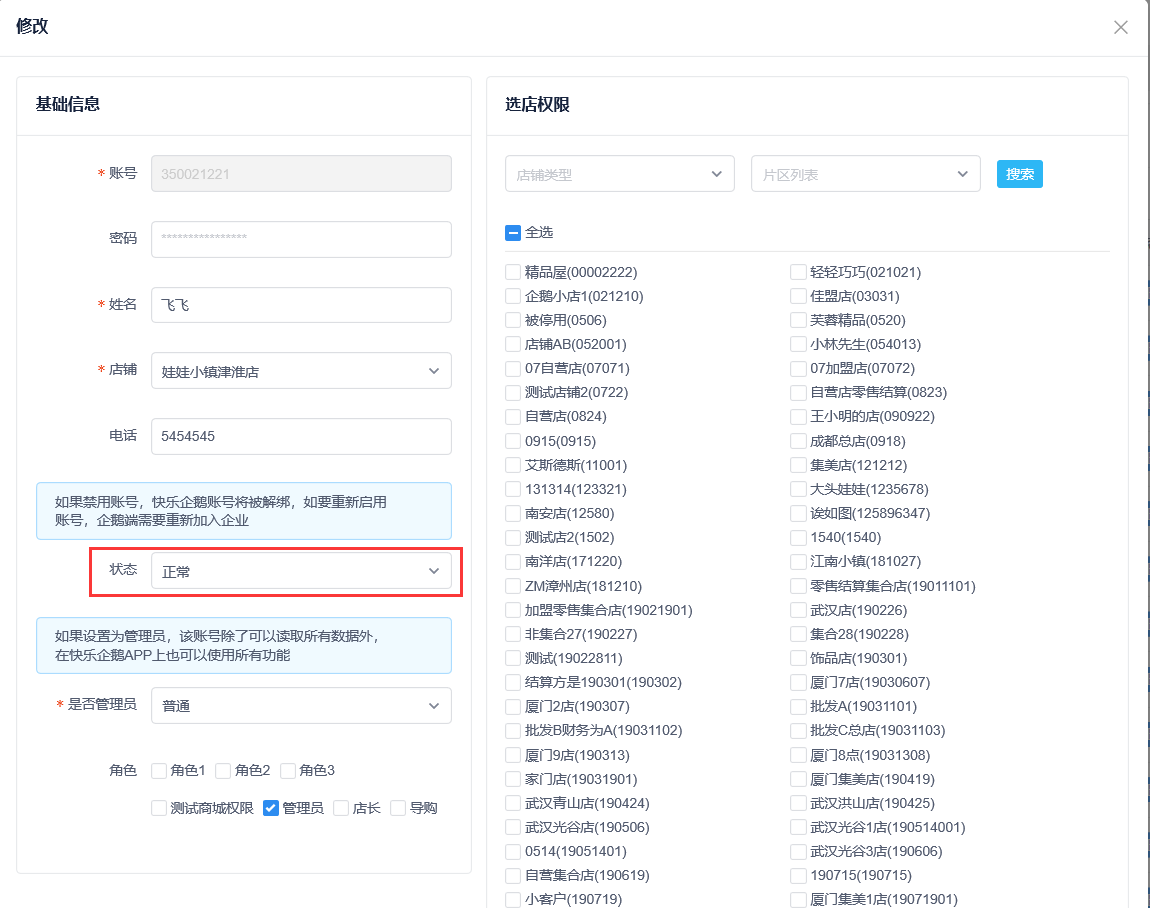Check store 07加盟店(07072)
Viewport: 1150px width, 908px height.
click(798, 368)
